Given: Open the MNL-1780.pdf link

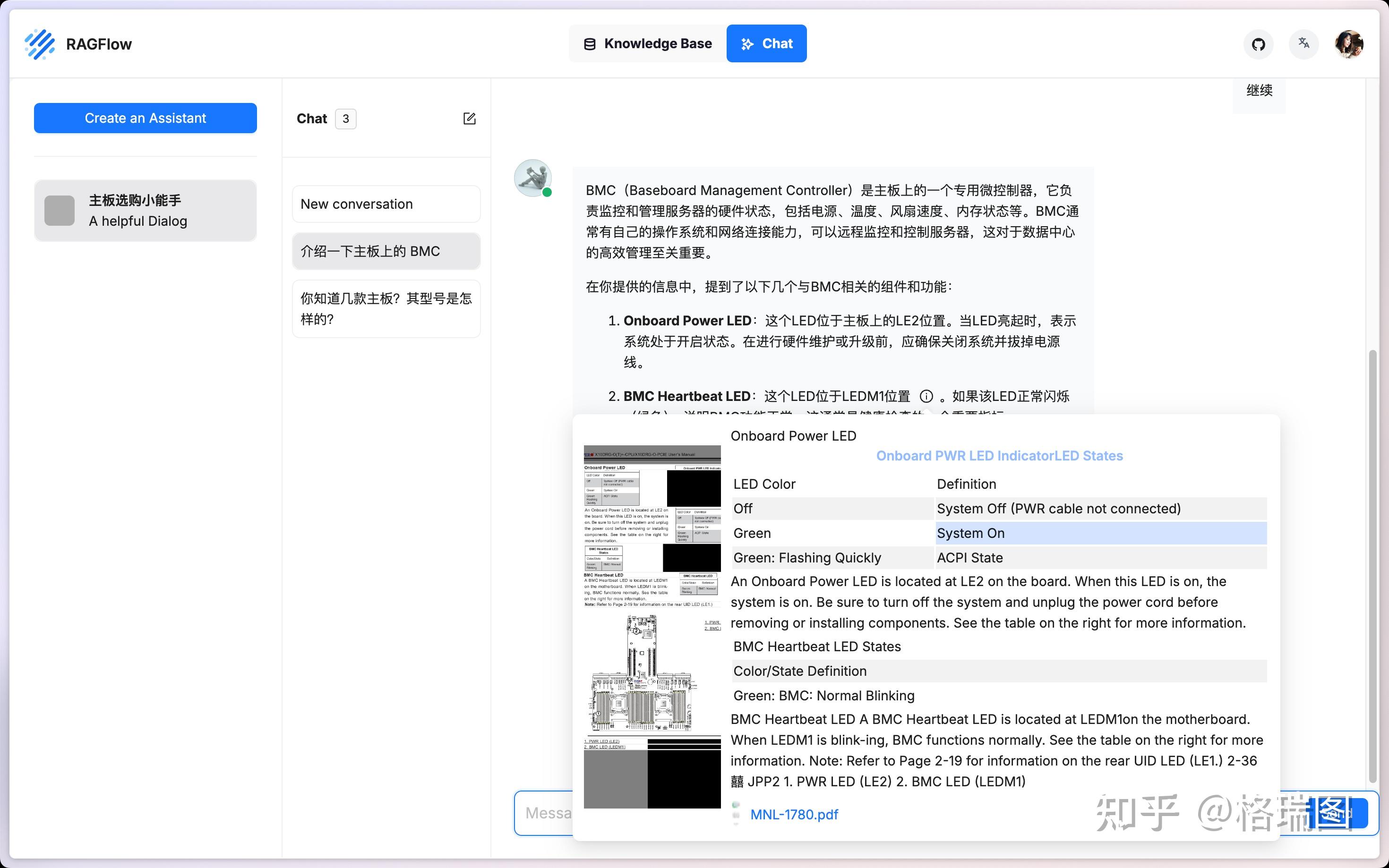Looking at the screenshot, I should tap(794, 814).
